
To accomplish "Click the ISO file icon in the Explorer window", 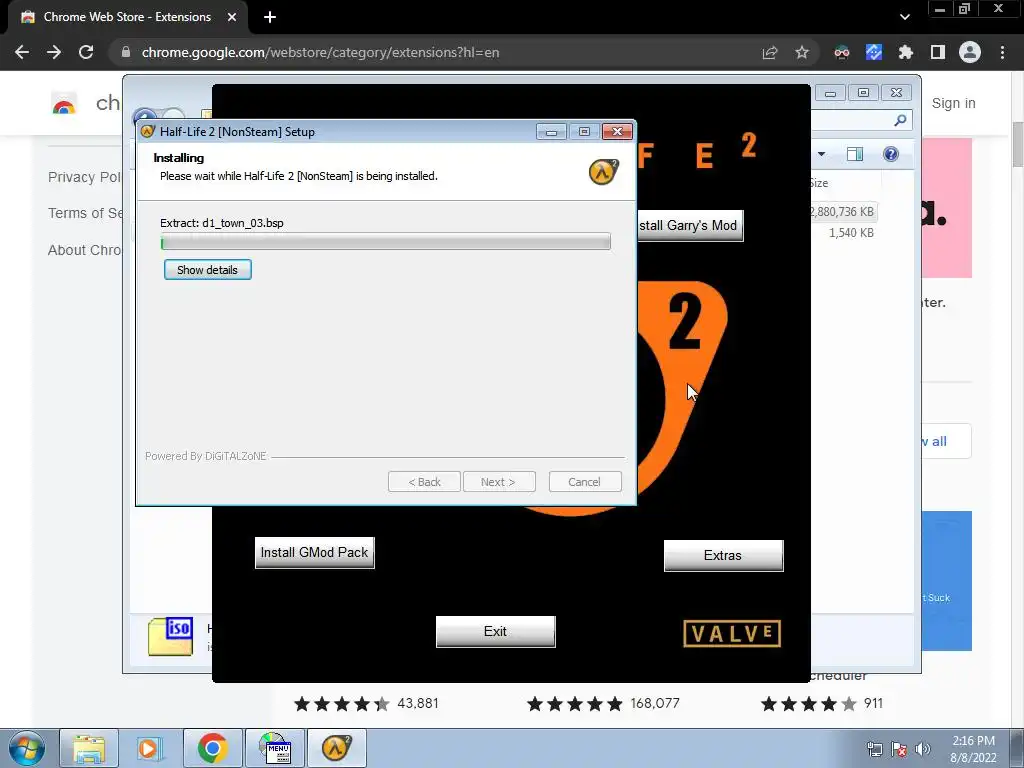I will coord(170,636).
